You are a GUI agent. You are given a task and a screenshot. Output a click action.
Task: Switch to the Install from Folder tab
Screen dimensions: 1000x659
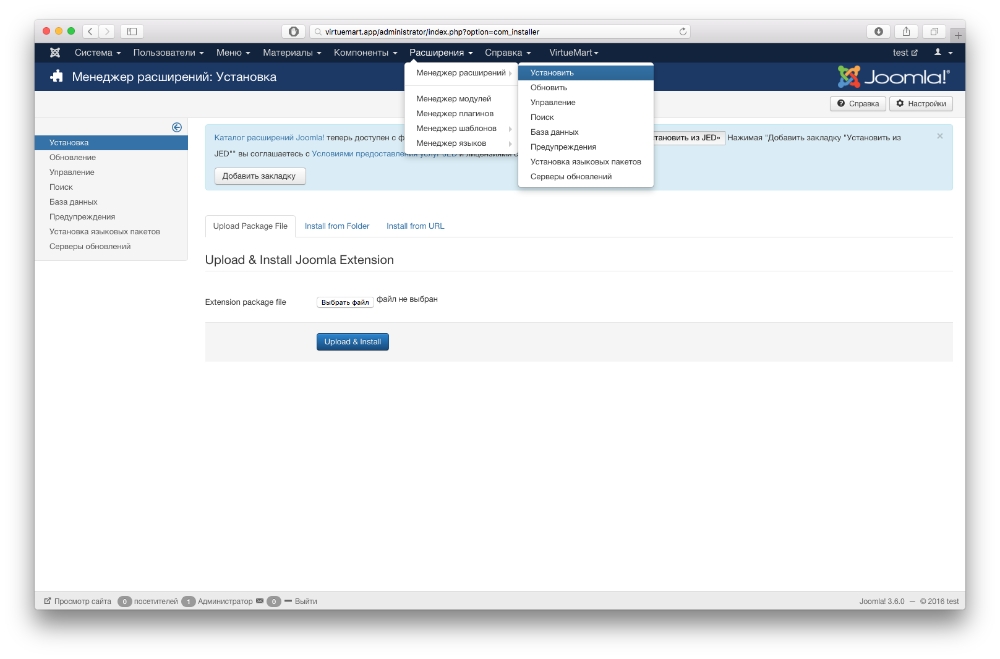pyautogui.click(x=337, y=226)
